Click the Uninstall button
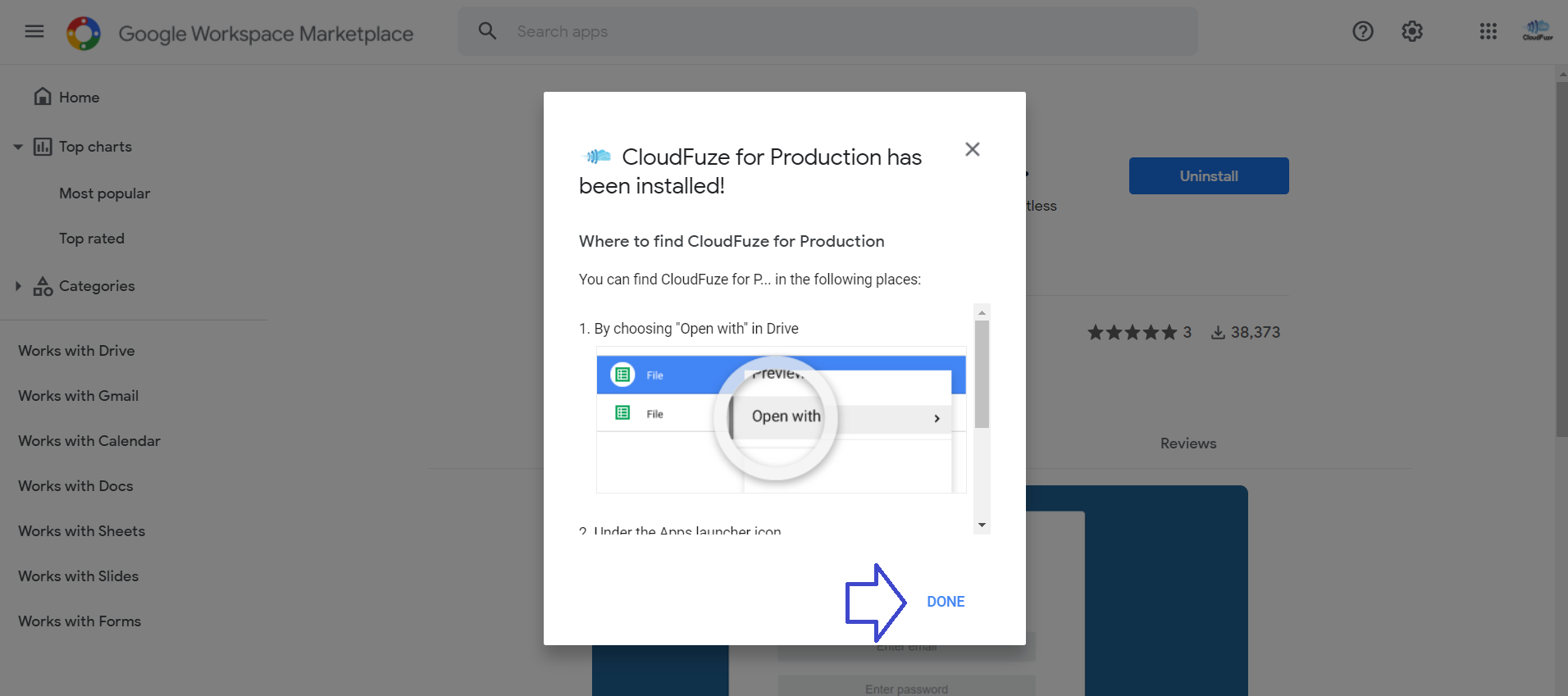Viewport: 1568px width, 696px height. [x=1209, y=175]
